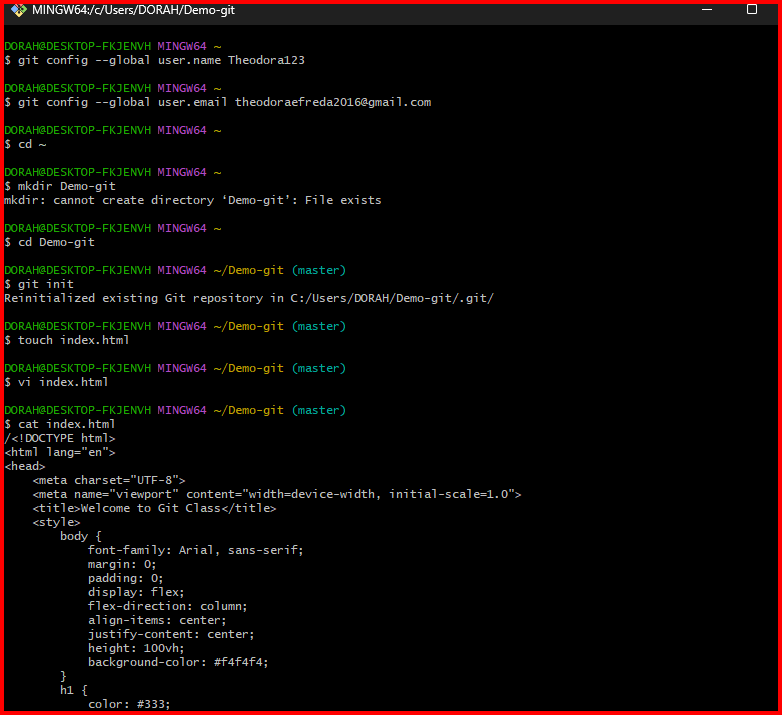
Task: Click the 'touch index.html' command
Action: [x=73, y=340]
